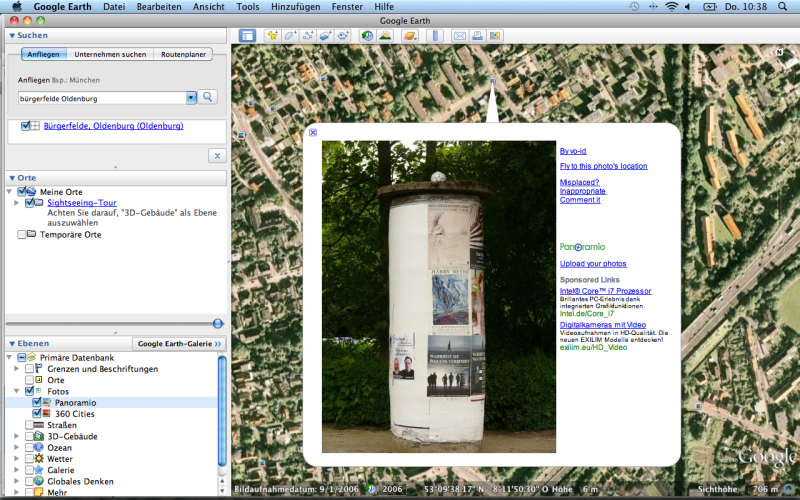Click the add placemark pin icon
This screenshot has width=800, height=500.
(272, 36)
